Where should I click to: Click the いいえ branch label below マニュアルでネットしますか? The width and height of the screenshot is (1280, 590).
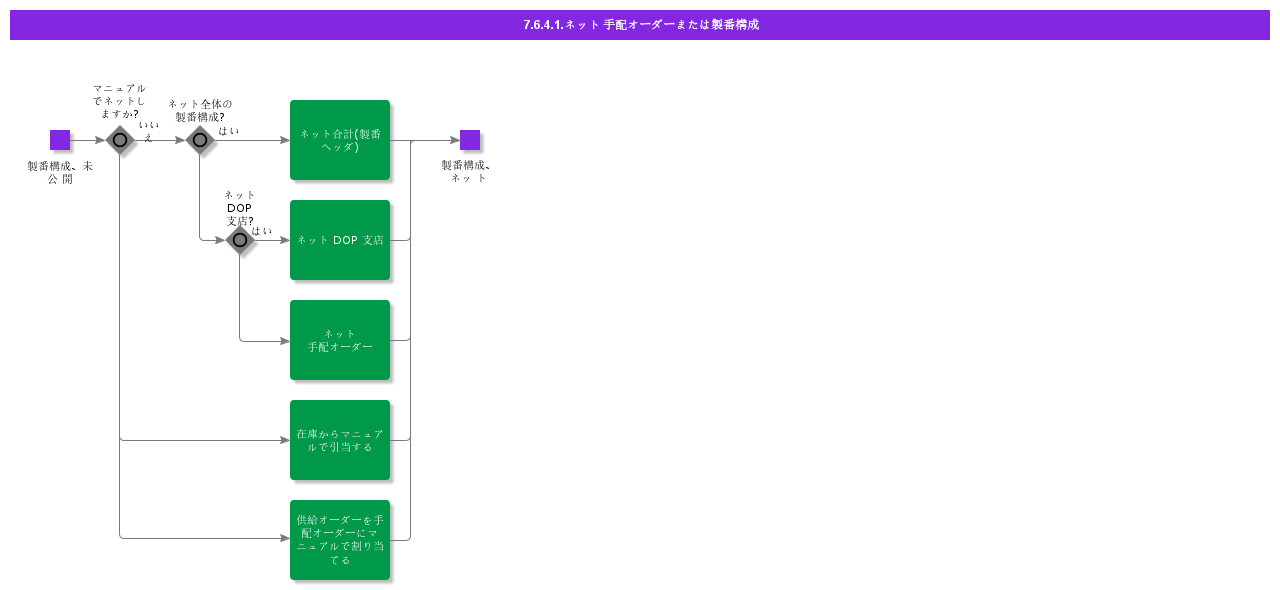[150, 131]
